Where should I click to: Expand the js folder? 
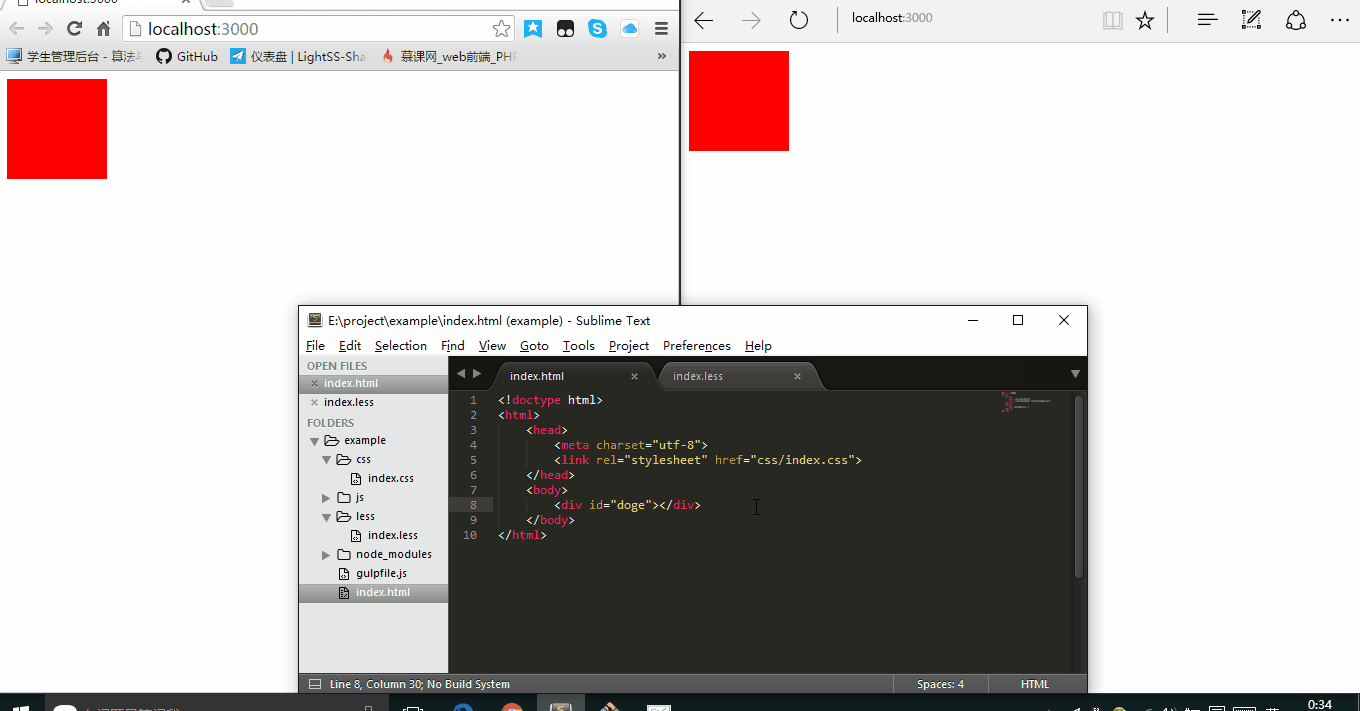tap(326, 498)
